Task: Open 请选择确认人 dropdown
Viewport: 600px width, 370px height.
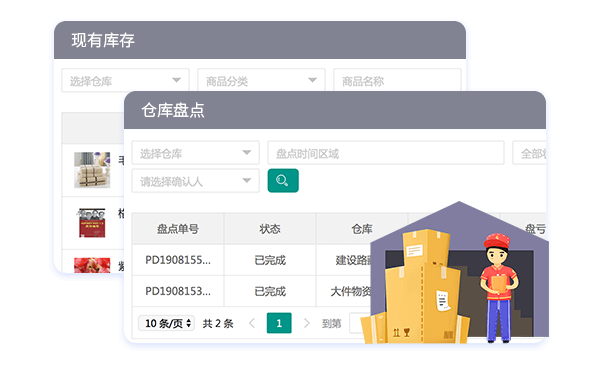Action: (196, 181)
